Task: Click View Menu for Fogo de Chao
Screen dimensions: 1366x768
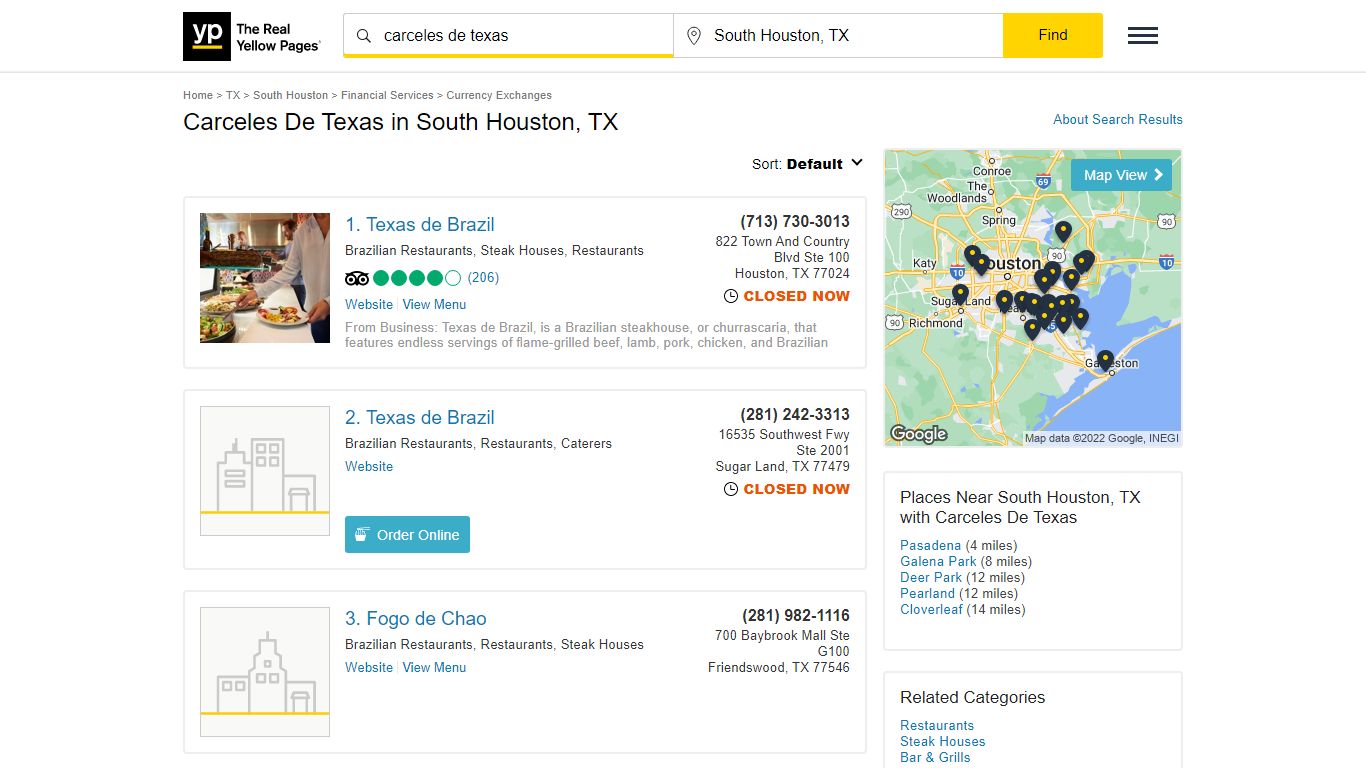Action: point(434,667)
